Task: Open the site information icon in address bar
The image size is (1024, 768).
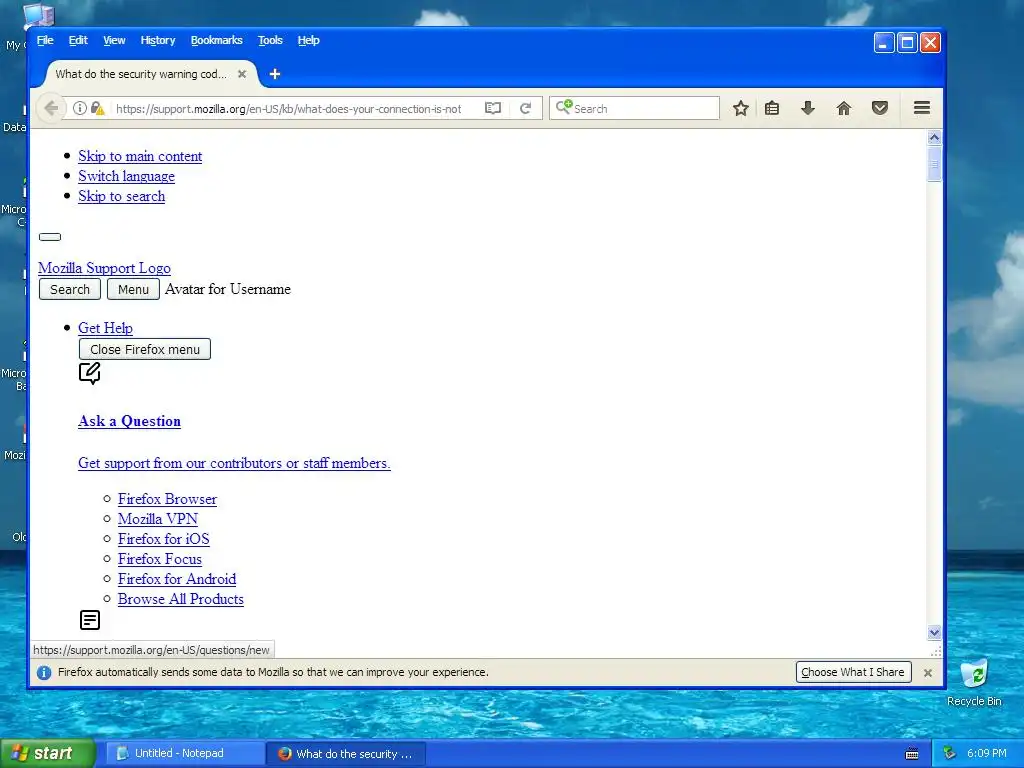Action: click(80, 108)
